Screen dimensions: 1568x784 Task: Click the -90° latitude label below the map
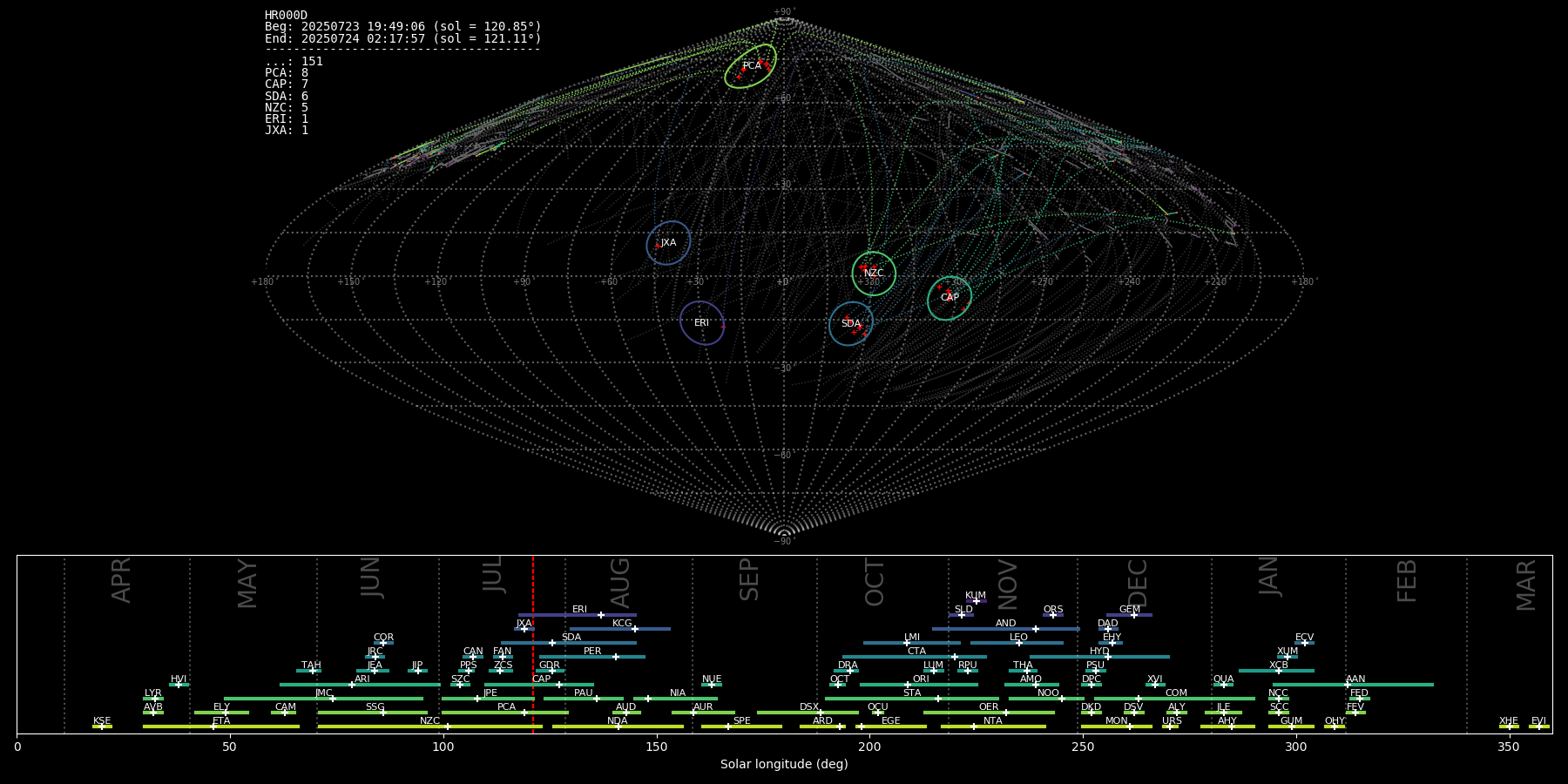784,542
